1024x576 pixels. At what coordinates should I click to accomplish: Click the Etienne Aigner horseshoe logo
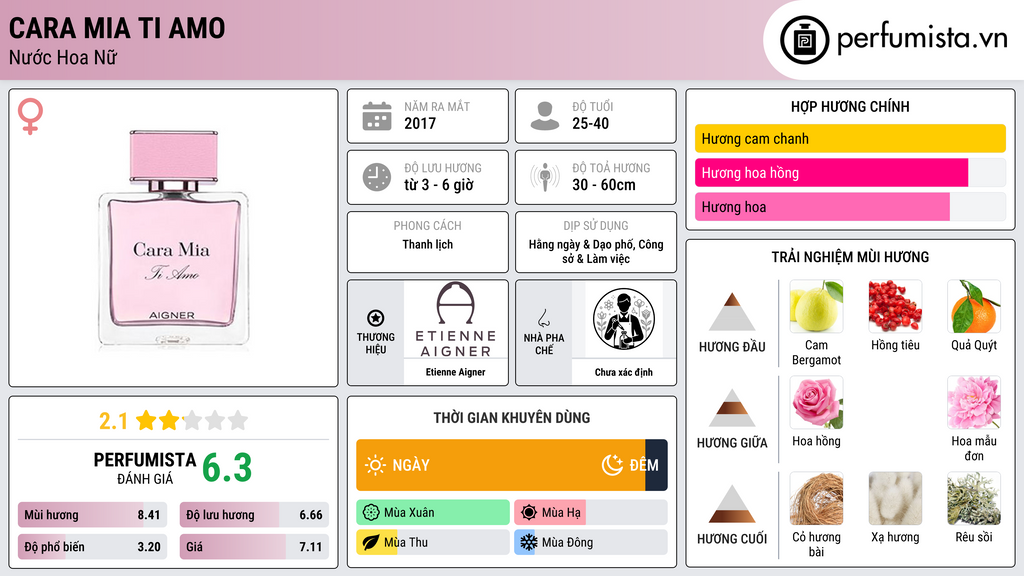tap(455, 303)
